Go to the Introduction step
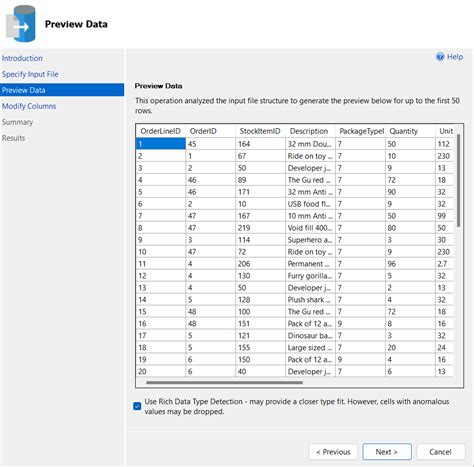Image resolution: width=474 pixels, height=467 pixels. click(x=22, y=58)
